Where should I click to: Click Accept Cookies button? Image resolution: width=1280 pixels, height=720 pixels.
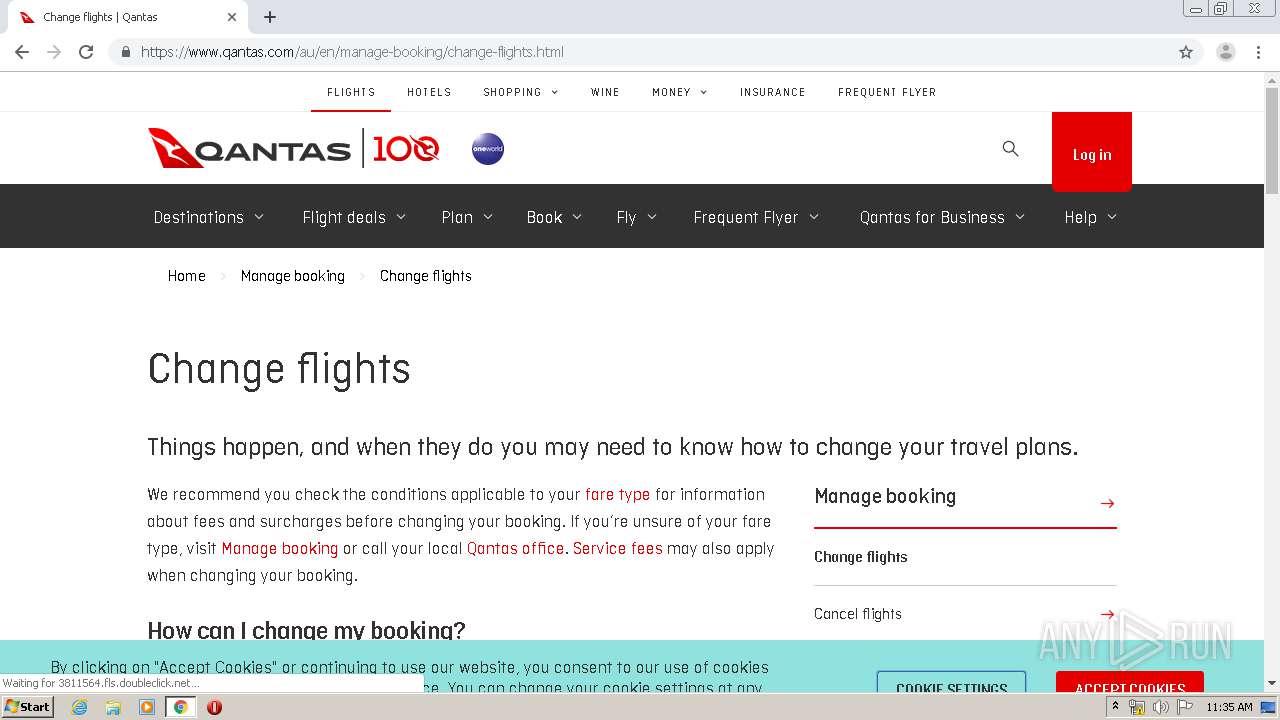[1130, 684]
